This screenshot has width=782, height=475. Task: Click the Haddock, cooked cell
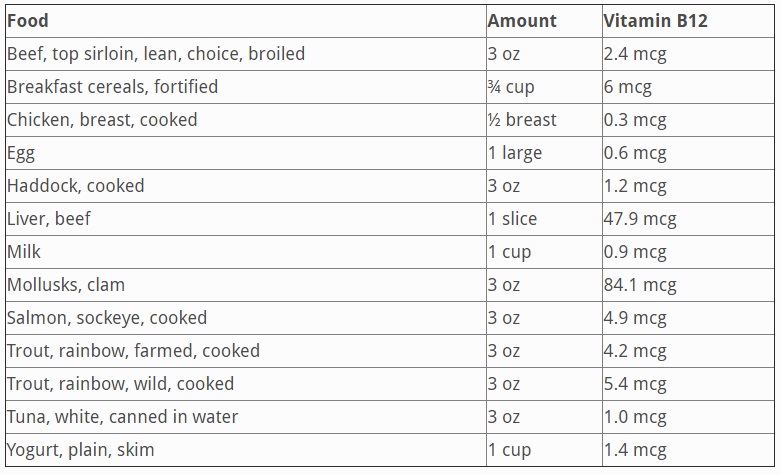[76, 186]
